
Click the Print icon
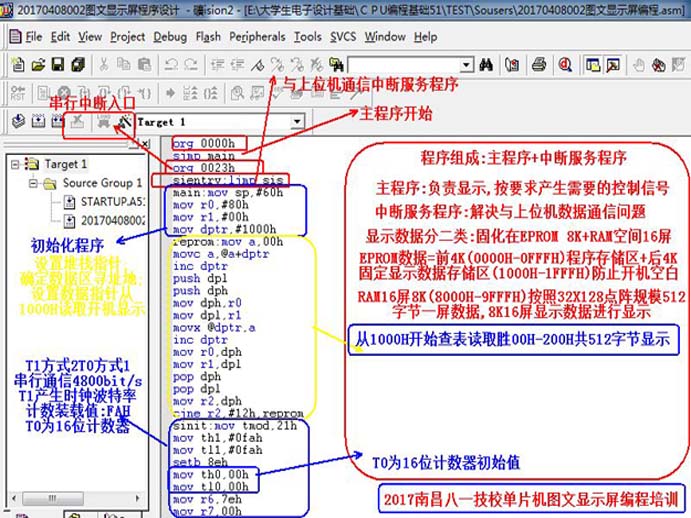(x=539, y=65)
